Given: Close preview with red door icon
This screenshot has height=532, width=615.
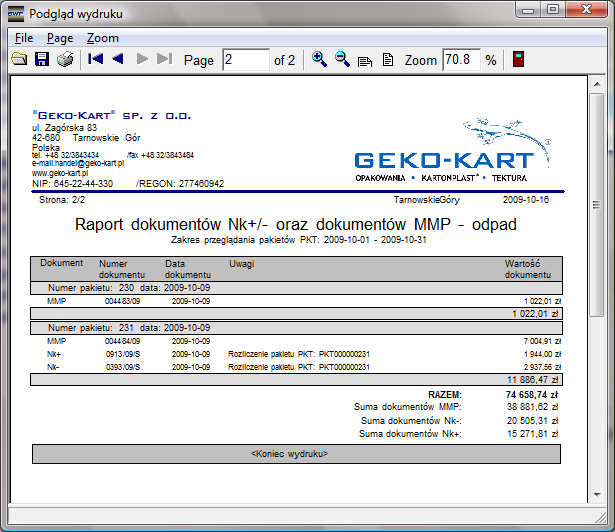Looking at the screenshot, I should (x=519, y=60).
